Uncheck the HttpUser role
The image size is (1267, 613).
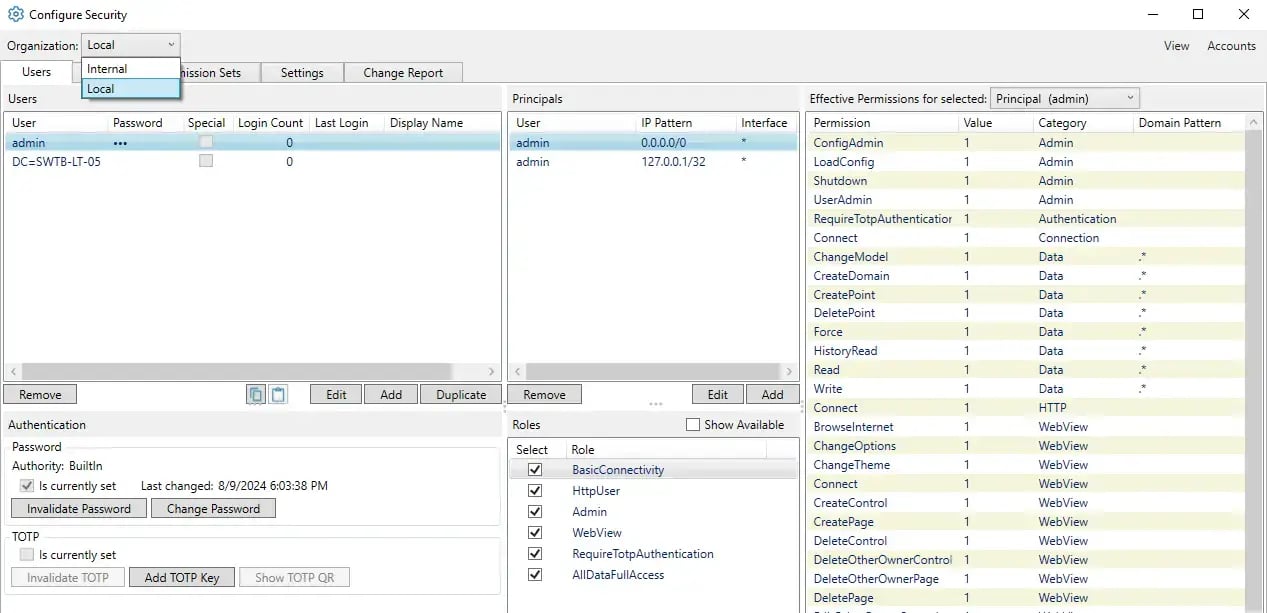click(x=537, y=490)
